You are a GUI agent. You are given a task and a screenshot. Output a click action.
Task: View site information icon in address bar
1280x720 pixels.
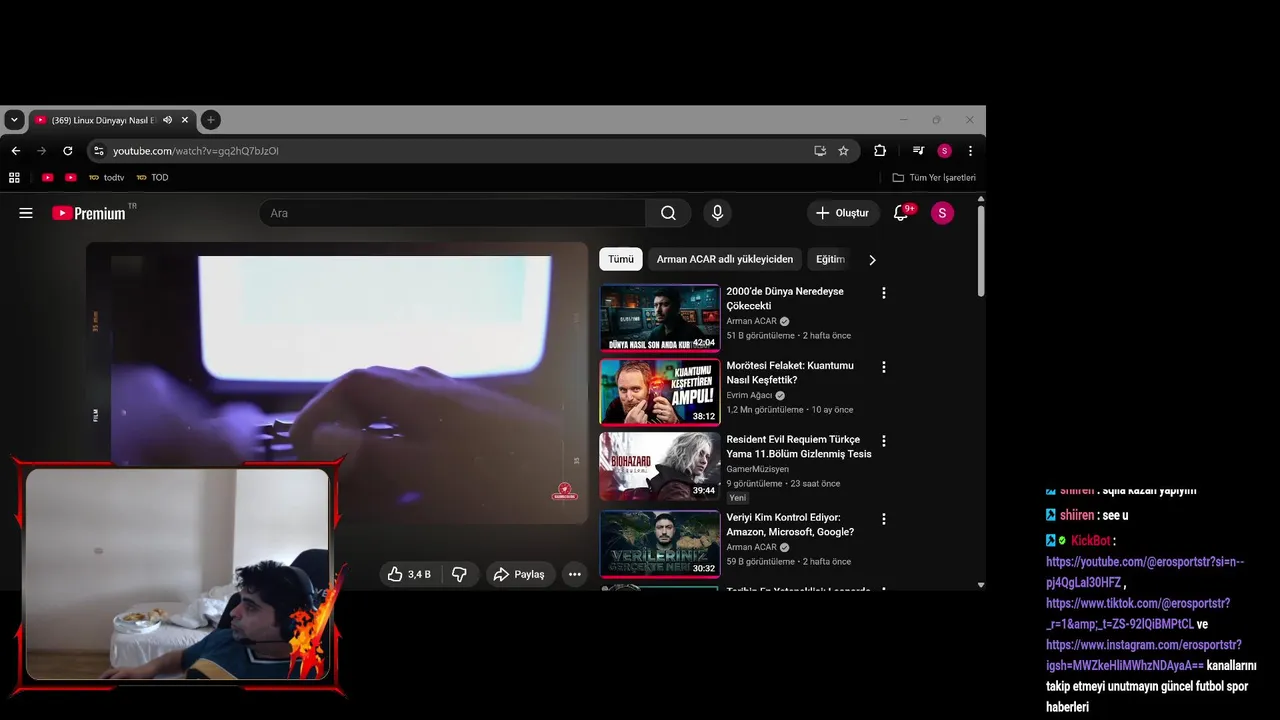pos(98,151)
